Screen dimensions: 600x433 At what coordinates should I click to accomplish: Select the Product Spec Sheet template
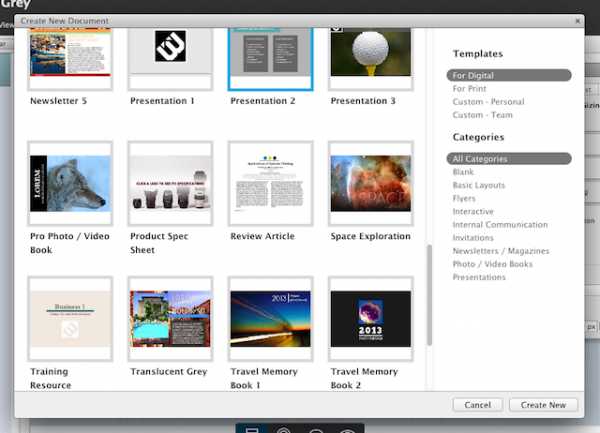point(170,183)
